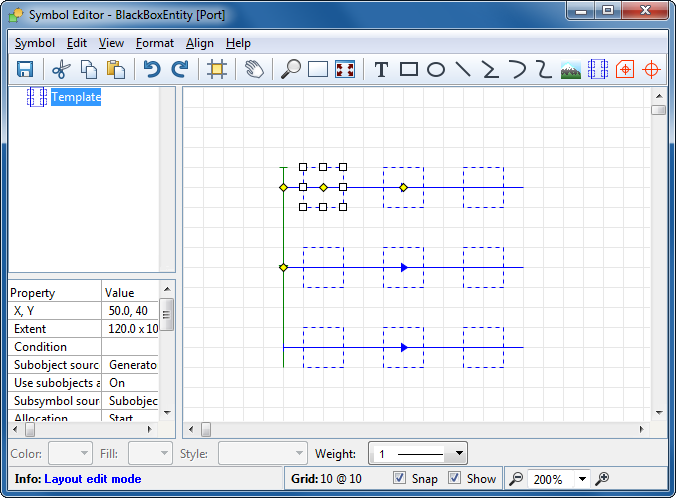Select the Text tool
Image resolution: width=676 pixels, height=498 pixels.
click(x=381, y=69)
